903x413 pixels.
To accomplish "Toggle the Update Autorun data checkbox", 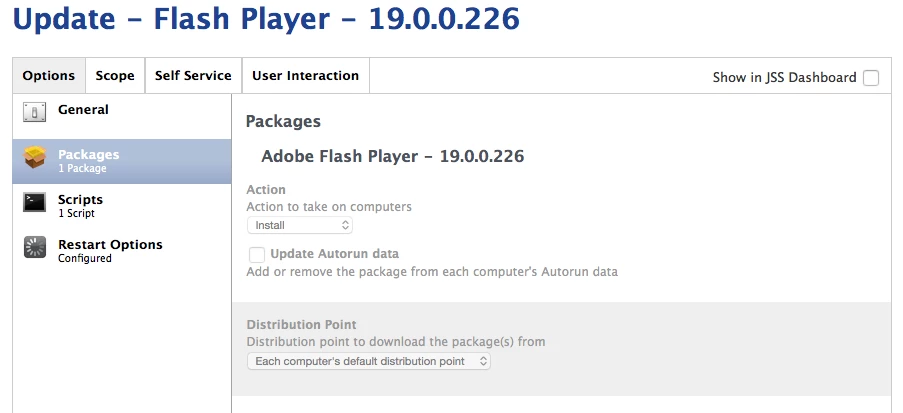I will (257, 254).
